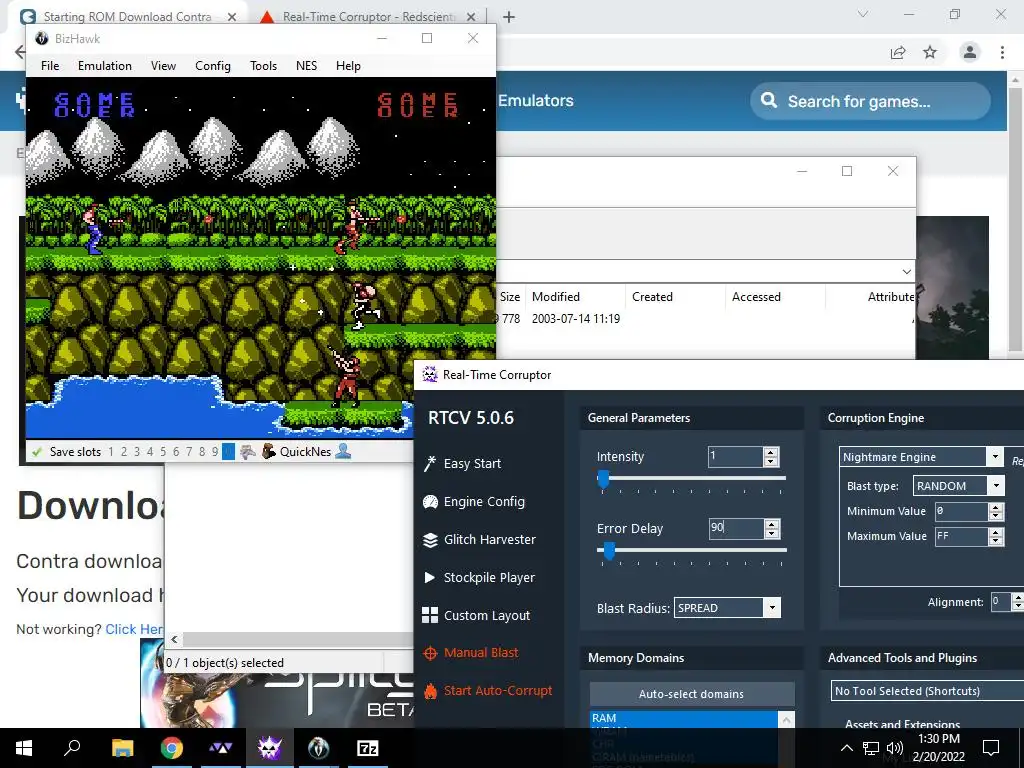Open File Explorer from taskbar
Viewport: 1024px width, 768px height.
[122, 748]
